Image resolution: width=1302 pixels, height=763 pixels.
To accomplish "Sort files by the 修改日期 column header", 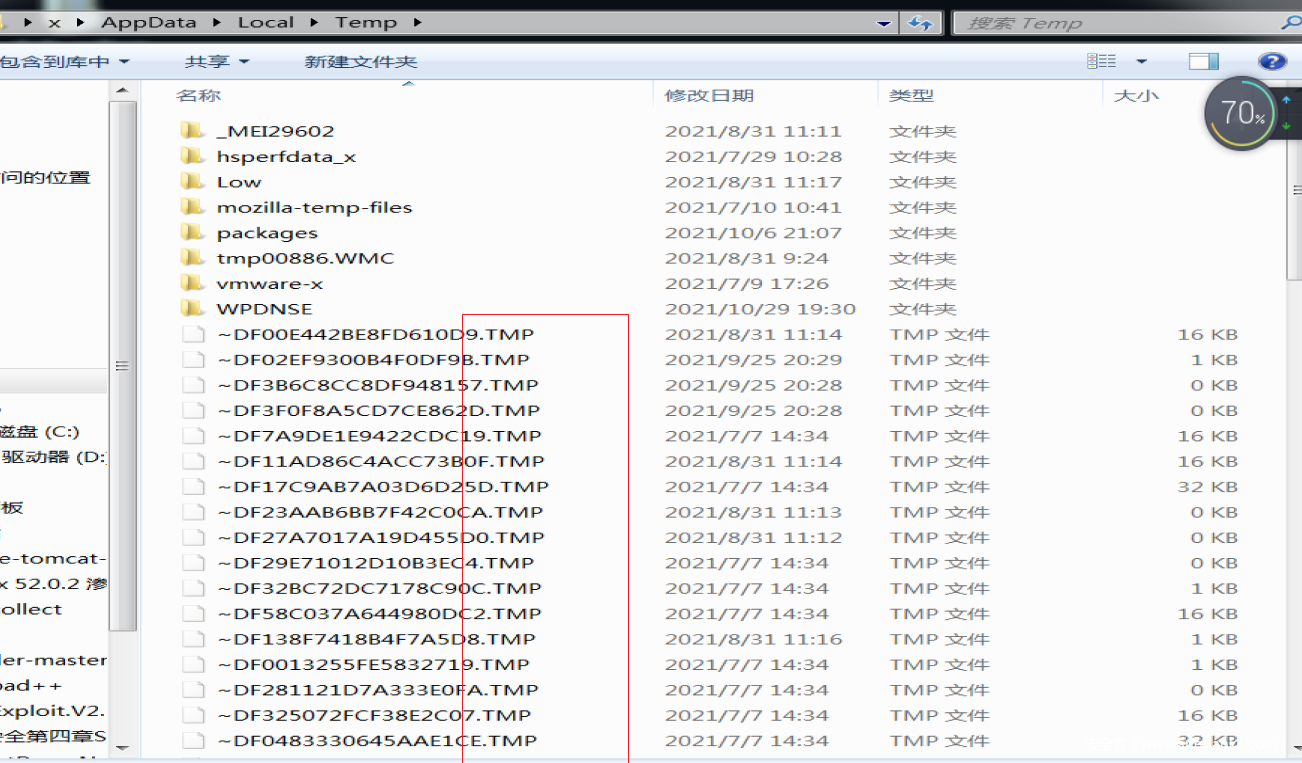I will (709, 96).
